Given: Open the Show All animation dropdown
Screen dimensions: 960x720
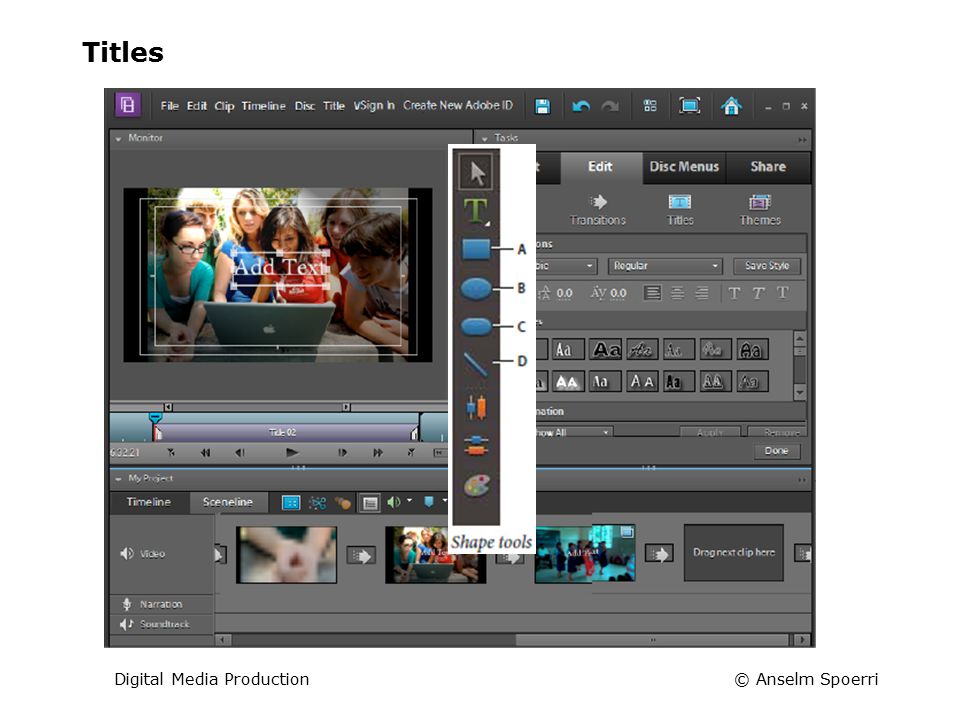Looking at the screenshot, I should [574, 432].
